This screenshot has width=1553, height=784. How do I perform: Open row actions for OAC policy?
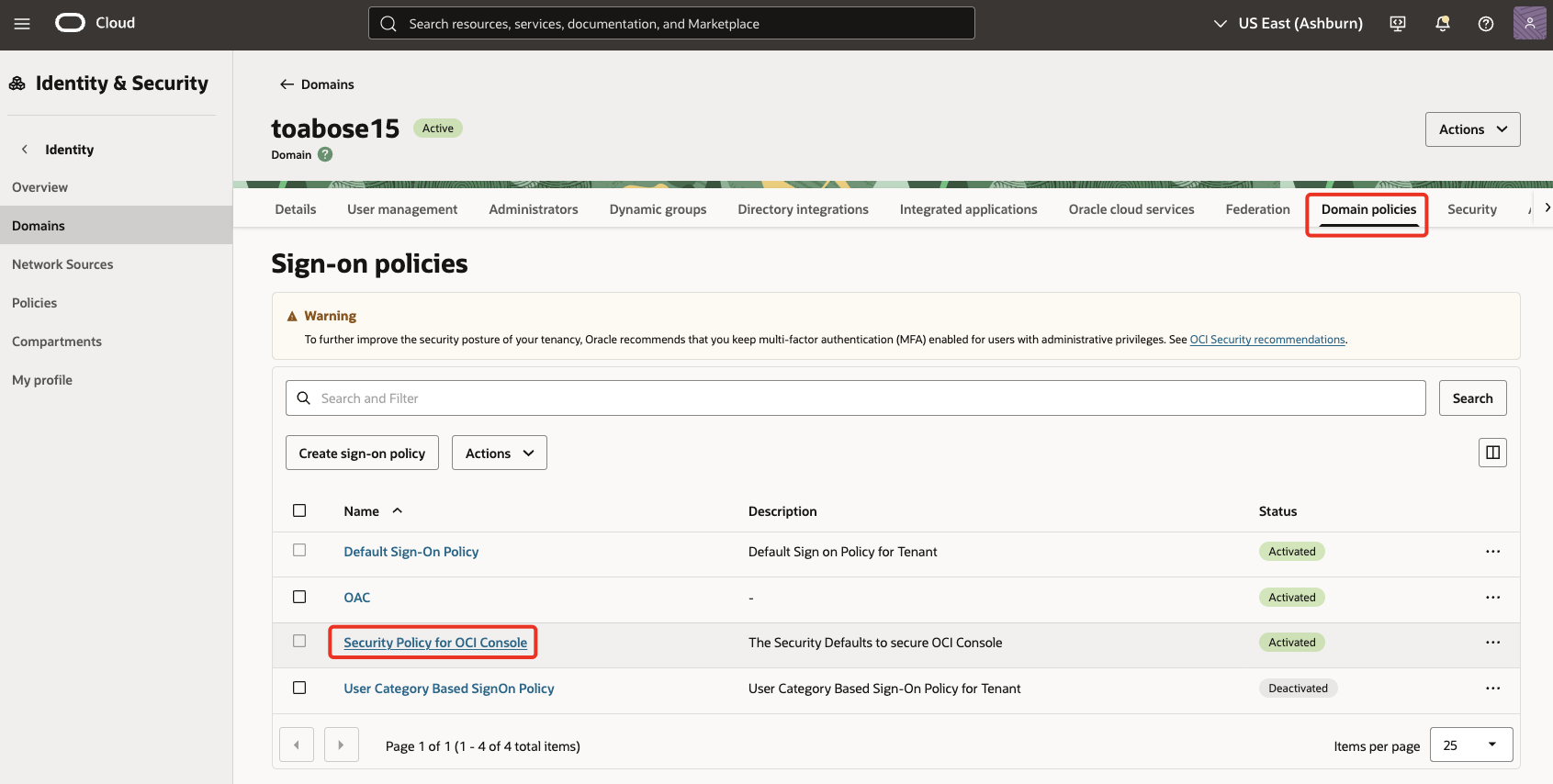click(1492, 598)
